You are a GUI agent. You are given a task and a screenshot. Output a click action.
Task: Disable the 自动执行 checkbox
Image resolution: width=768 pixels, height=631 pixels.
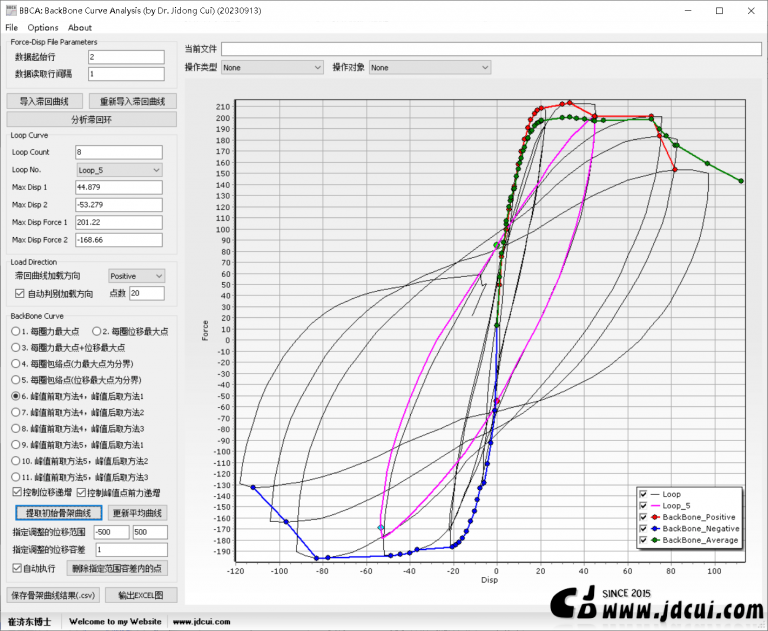16,568
